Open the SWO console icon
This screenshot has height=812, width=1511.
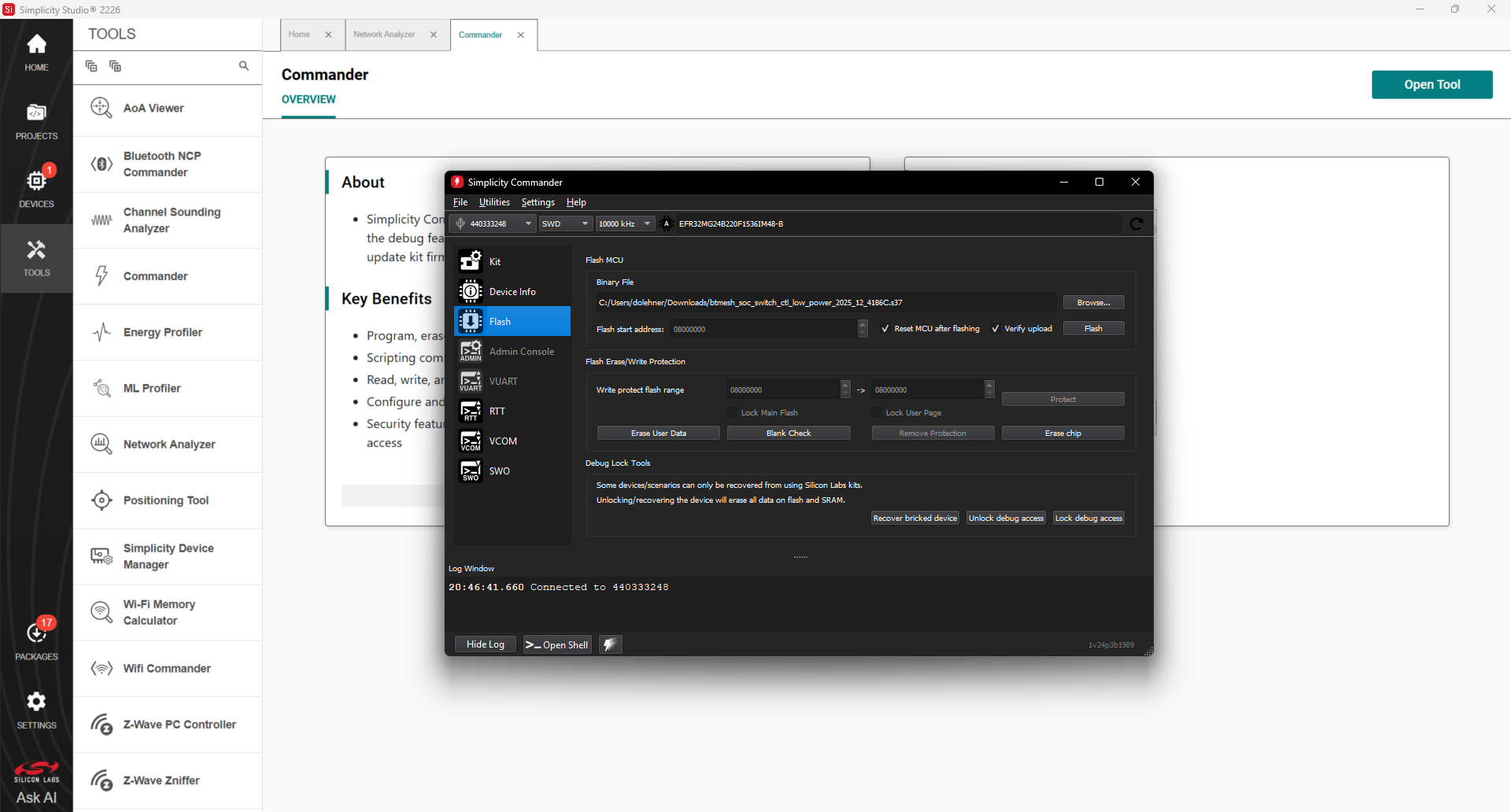(471, 471)
